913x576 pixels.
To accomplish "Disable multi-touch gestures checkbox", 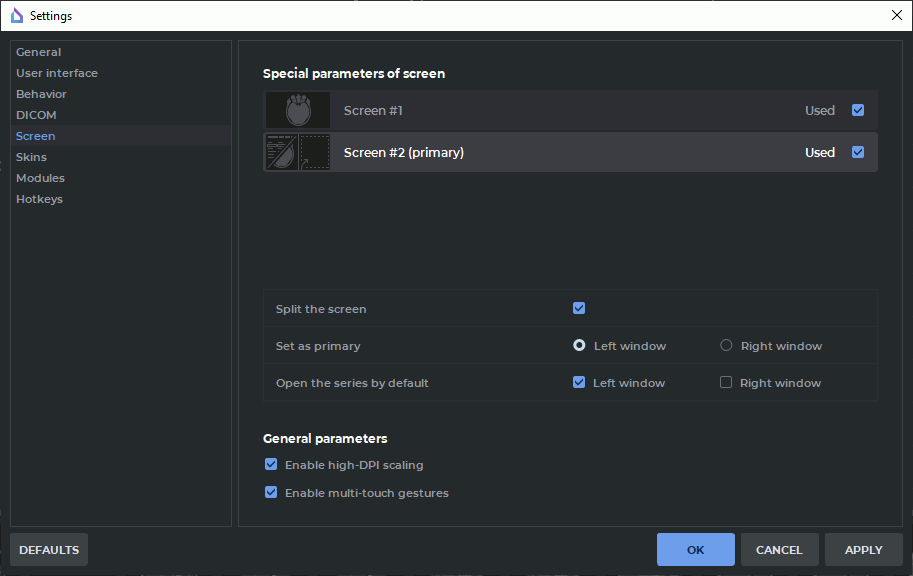I will tap(271, 492).
